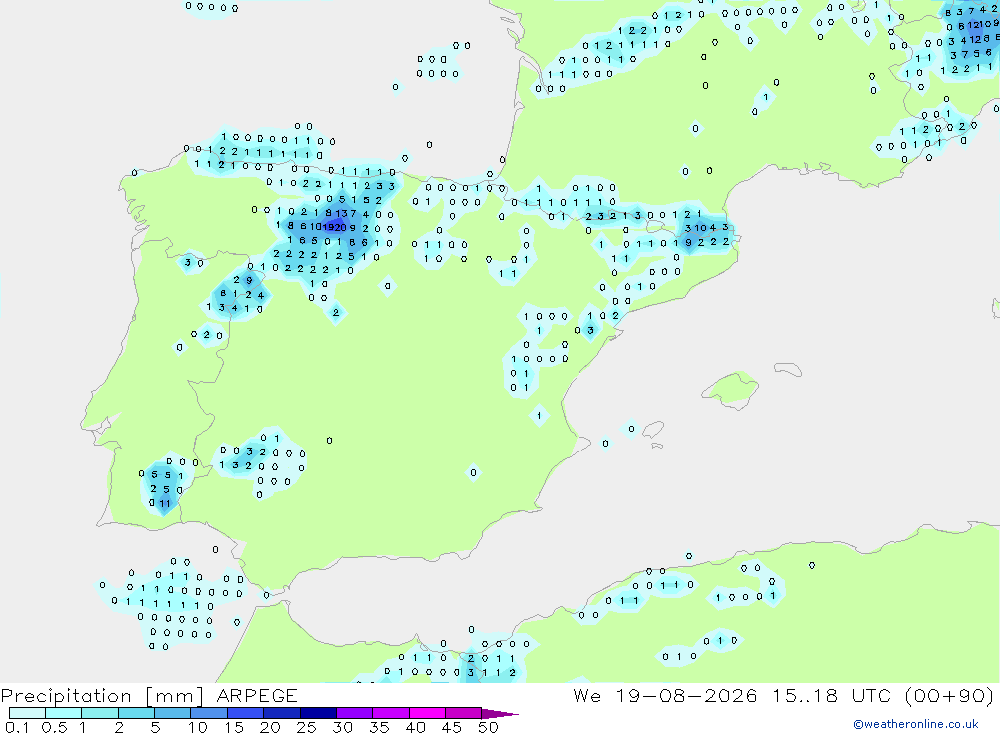Image resolution: width=1000 pixels, height=733 pixels.
Task: Click the Ibiza island outline
Action: (x=654, y=429)
